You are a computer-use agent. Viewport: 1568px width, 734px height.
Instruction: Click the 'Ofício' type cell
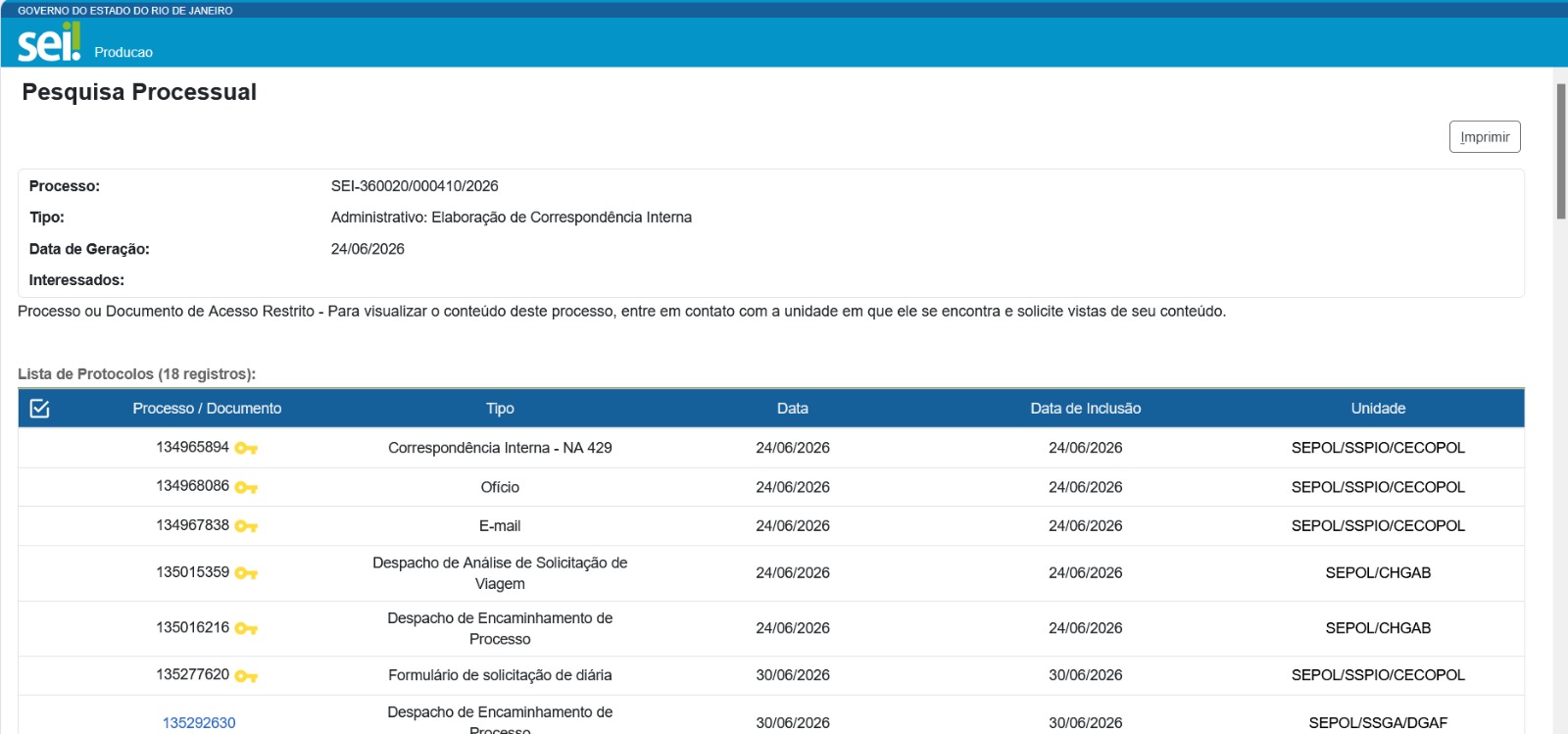tap(500, 487)
